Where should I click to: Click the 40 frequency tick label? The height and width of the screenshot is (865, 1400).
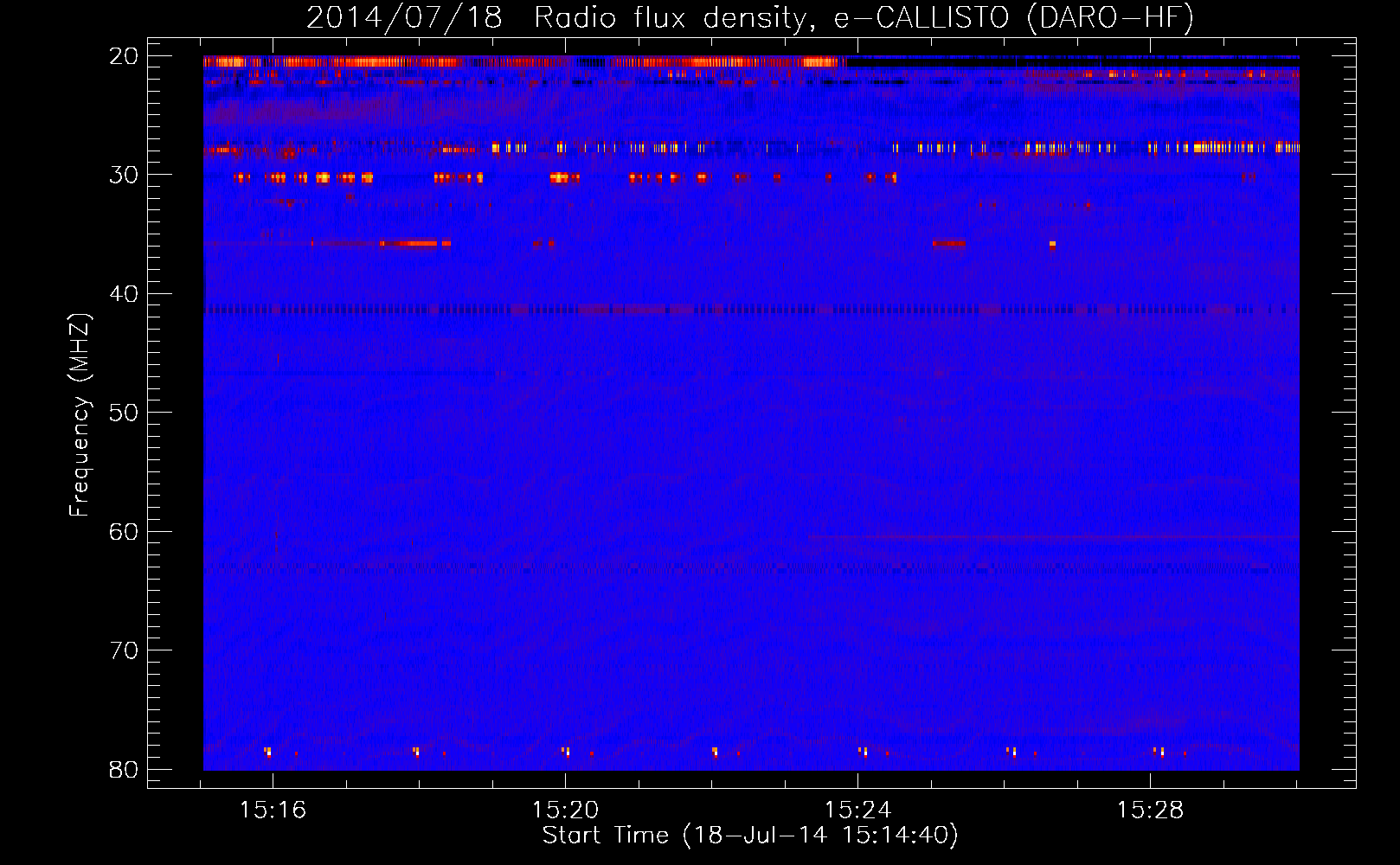(x=124, y=294)
